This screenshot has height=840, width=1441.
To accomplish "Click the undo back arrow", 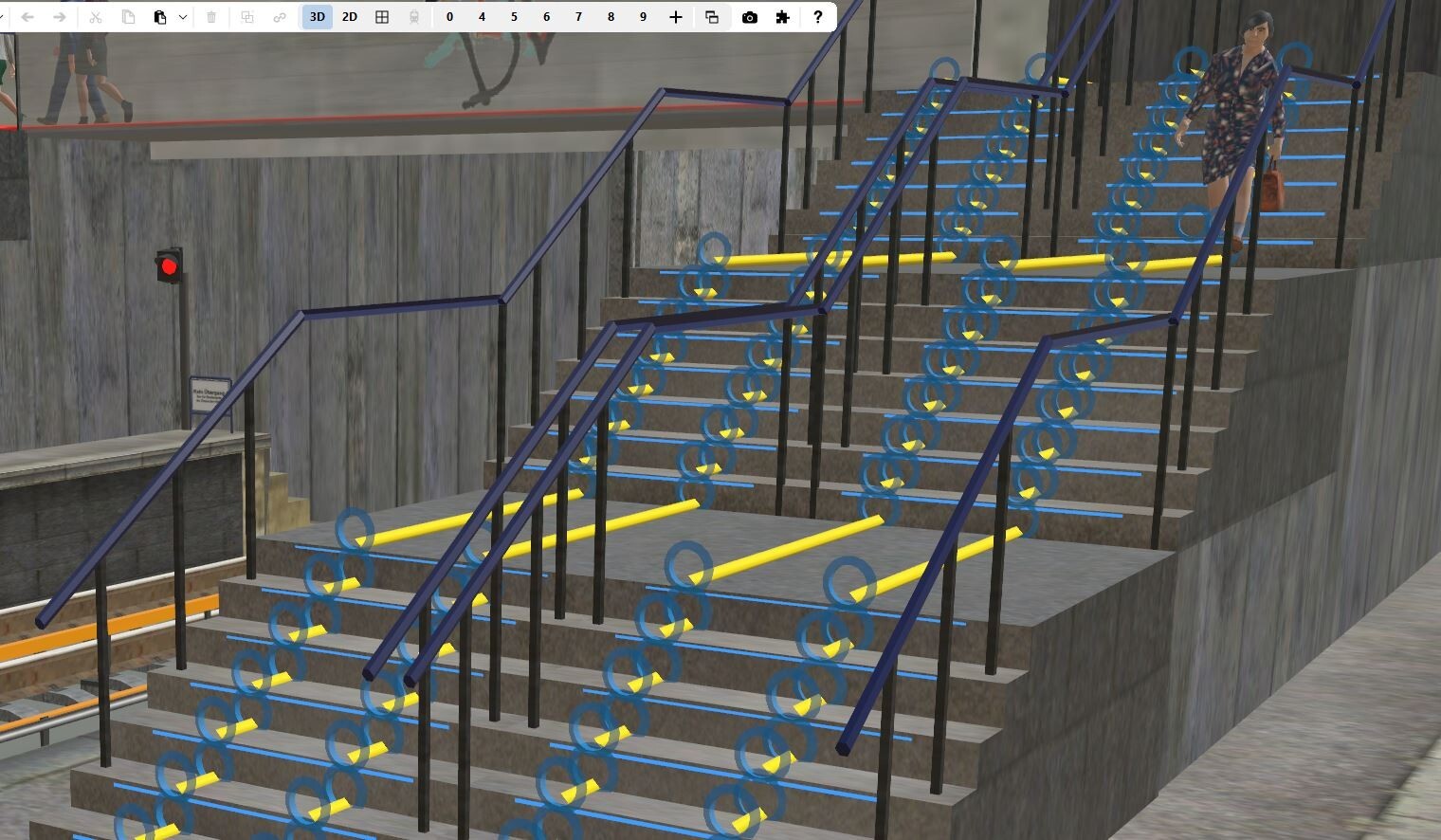I will pos(27,17).
